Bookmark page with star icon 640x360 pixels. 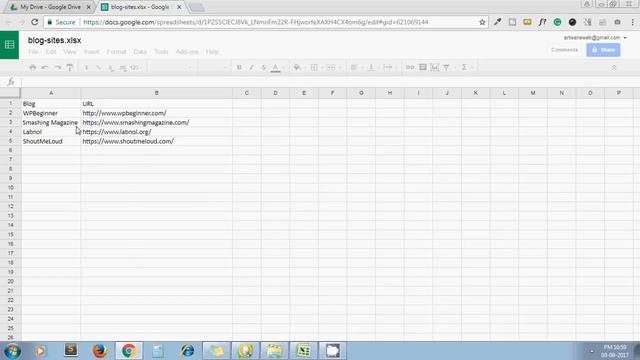(482, 22)
